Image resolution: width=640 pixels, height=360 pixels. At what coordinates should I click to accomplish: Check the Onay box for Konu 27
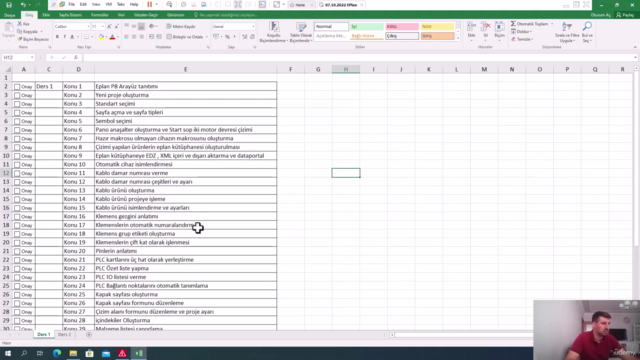tap(17, 312)
